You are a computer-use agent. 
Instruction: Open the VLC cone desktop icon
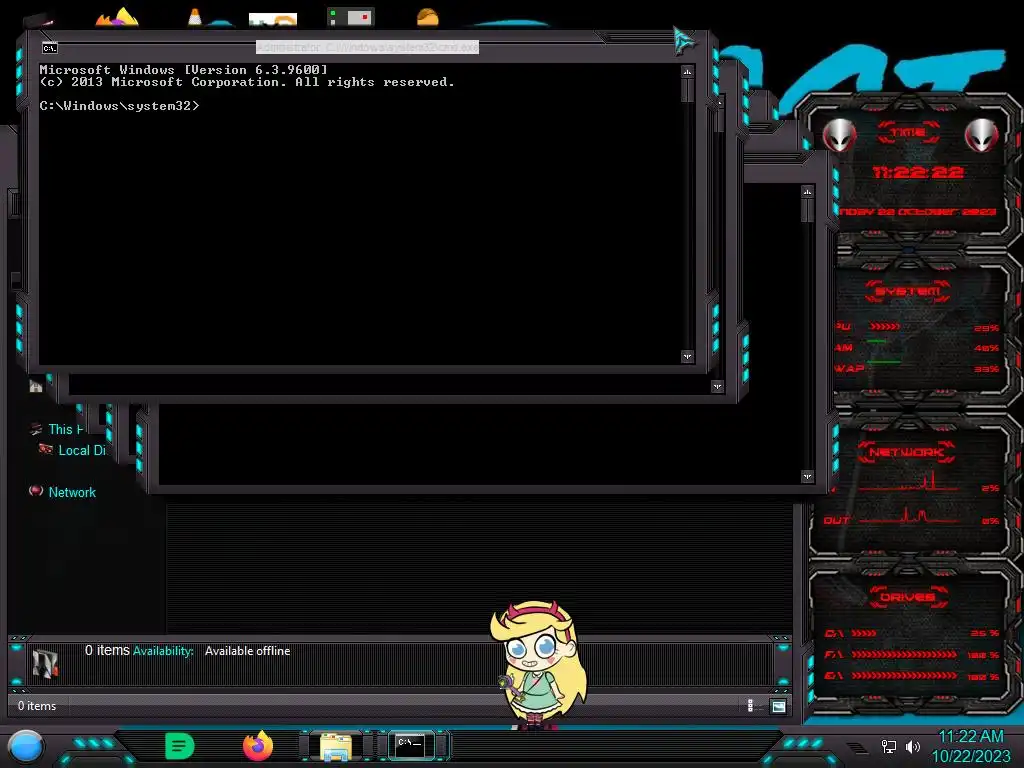195,16
